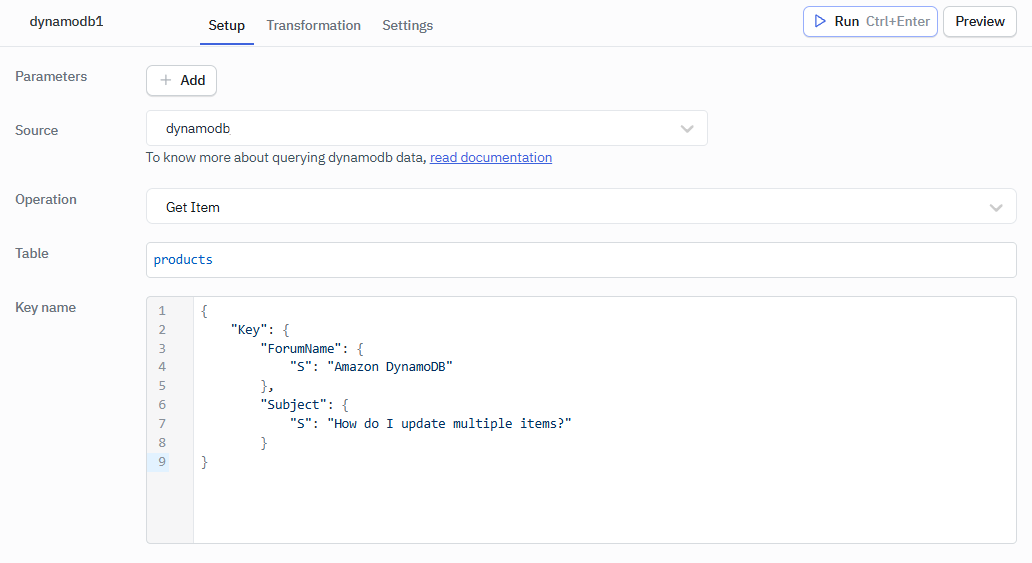
Task: Go to the Settings tab
Action: [x=407, y=25]
